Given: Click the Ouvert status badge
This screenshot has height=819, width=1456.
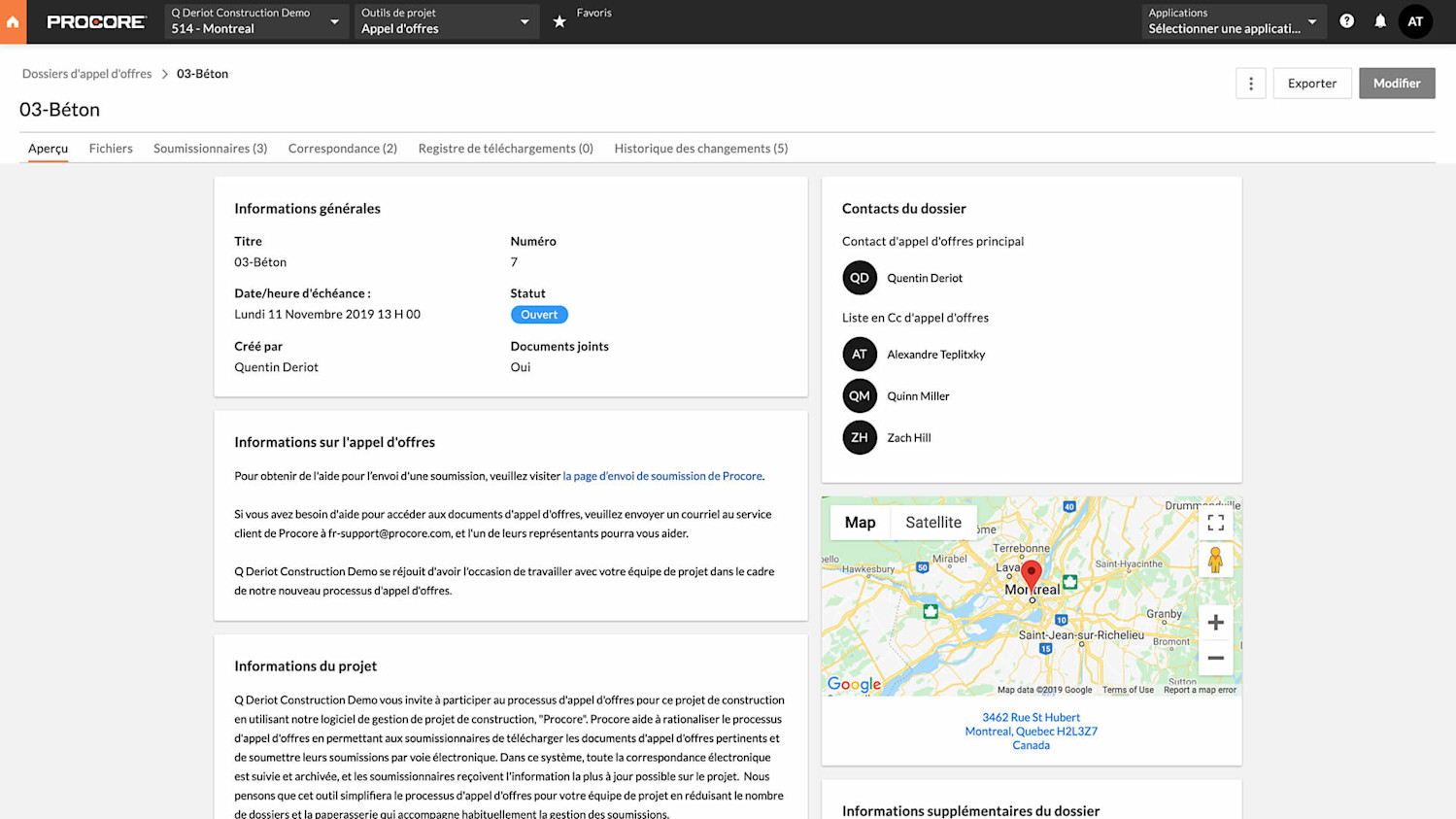Looking at the screenshot, I should click(539, 315).
